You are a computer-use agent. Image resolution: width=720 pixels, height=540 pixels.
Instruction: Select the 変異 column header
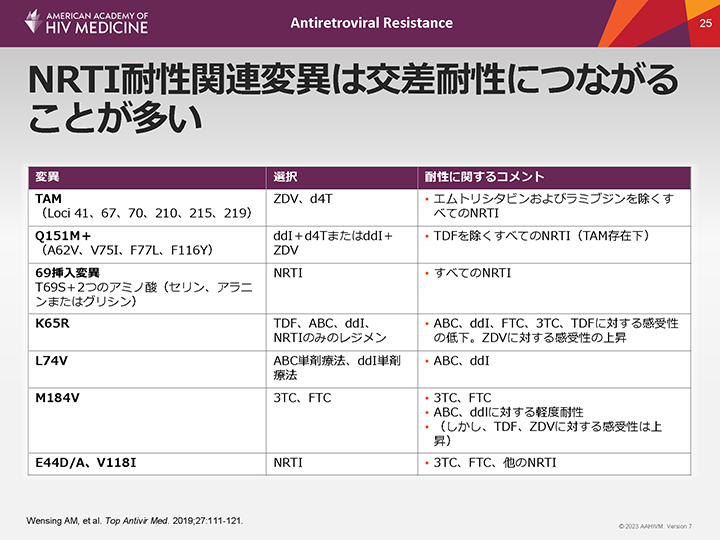pos(48,177)
